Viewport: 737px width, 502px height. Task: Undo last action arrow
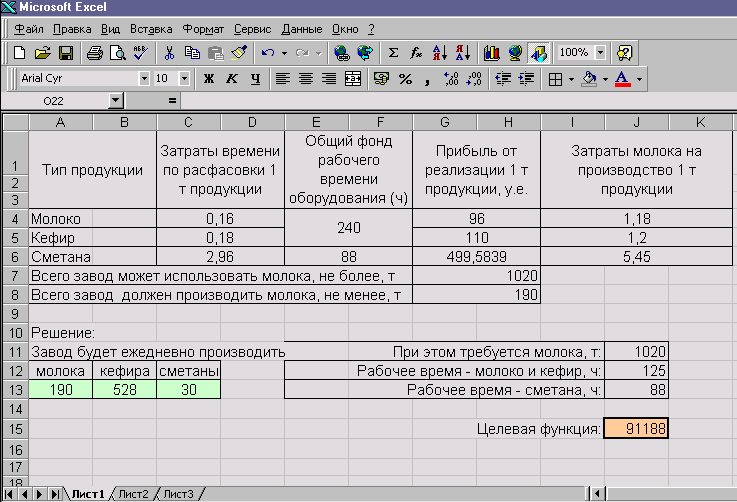point(268,53)
